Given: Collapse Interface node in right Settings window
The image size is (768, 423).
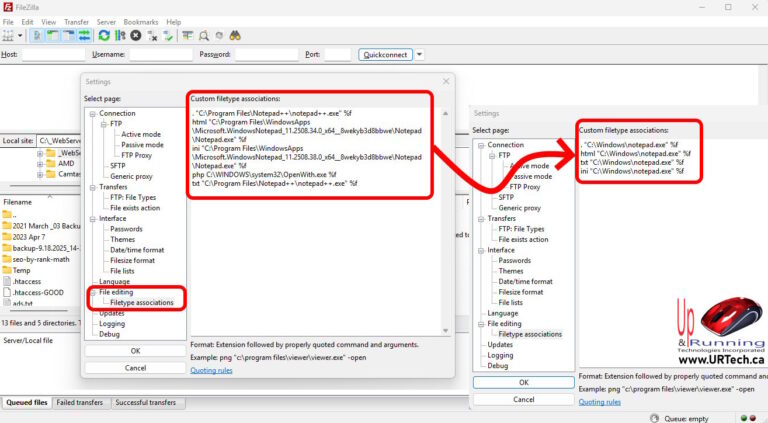Looking at the screenshot, I should 481,251.
